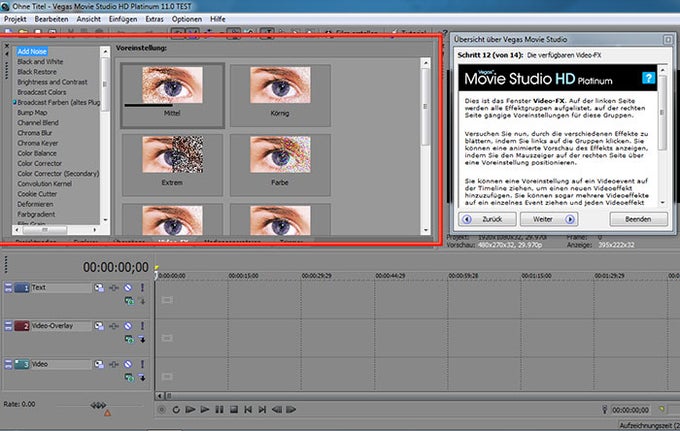Screen dimensions: 680x431
Task: Make Video track a compositing child
Action: pyautogui.click(x=142, y=378)
